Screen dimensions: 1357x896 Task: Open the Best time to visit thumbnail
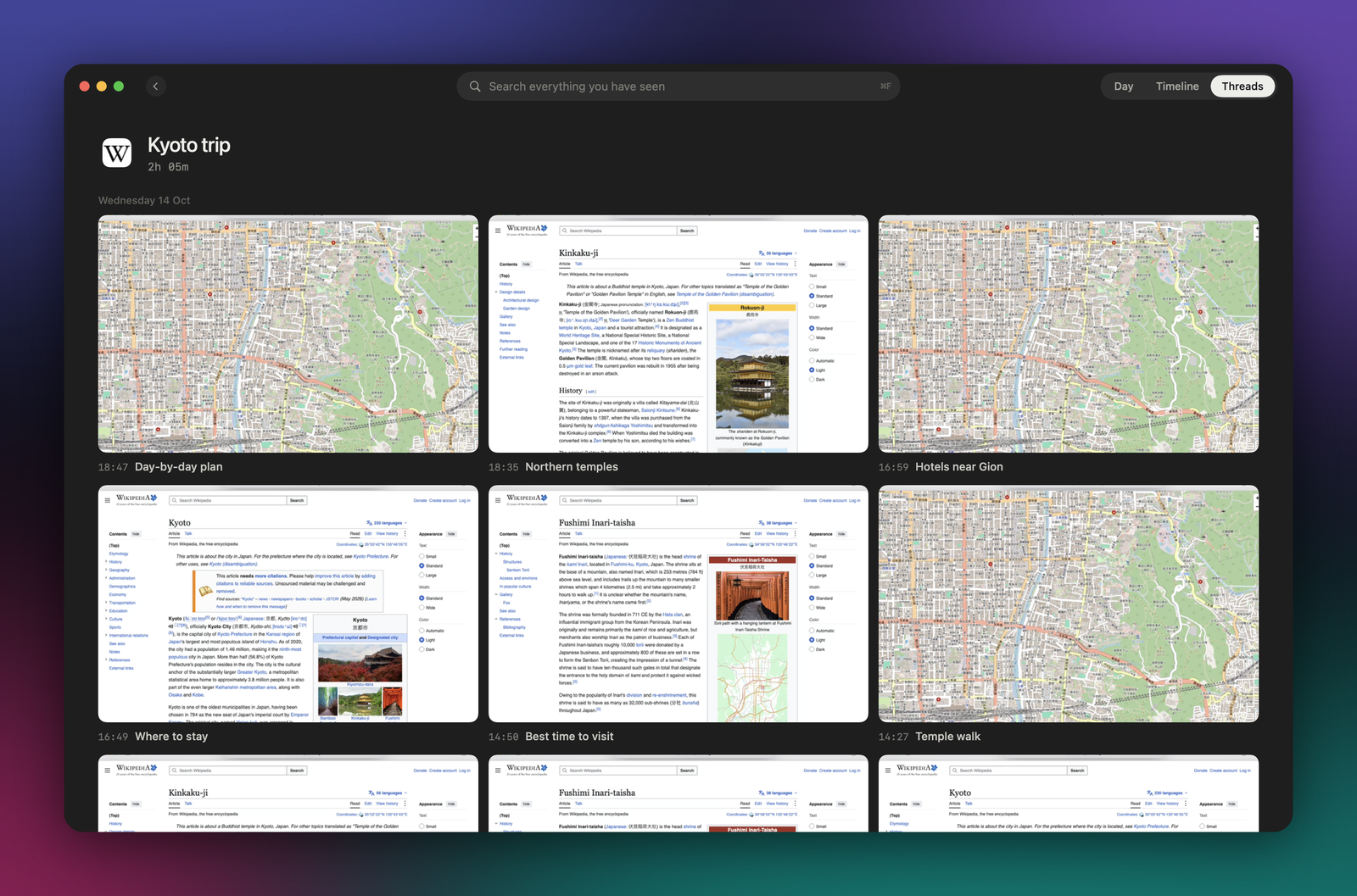point(678,604)
